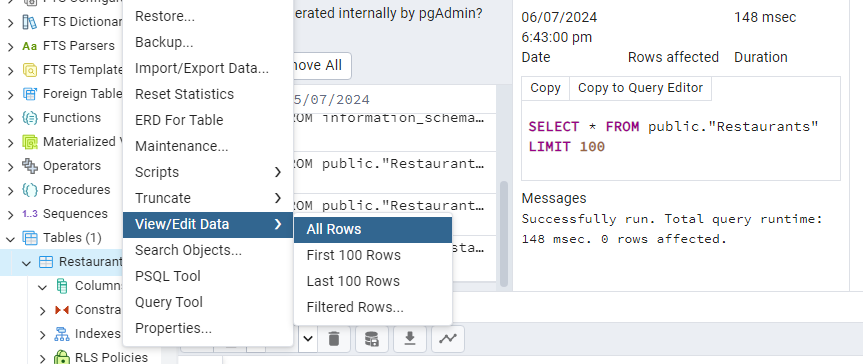The width and height of the screenshot is (863, 364).
Task: Click the Sequences tree icon
Action: 29,214
